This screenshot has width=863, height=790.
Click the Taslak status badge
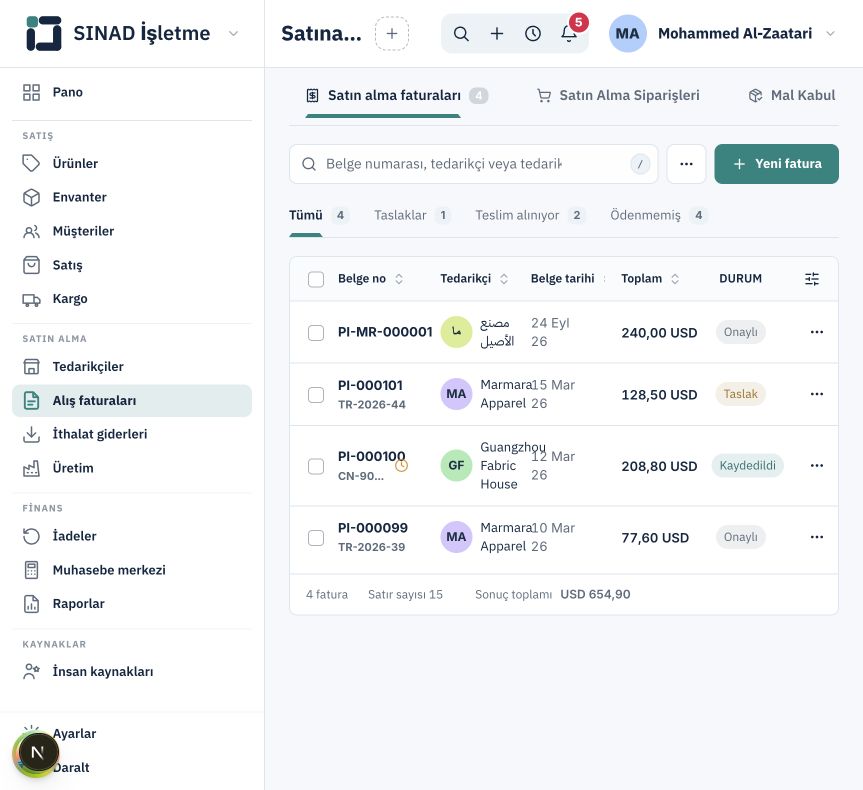pyautogui.click(x=740, y=394)
